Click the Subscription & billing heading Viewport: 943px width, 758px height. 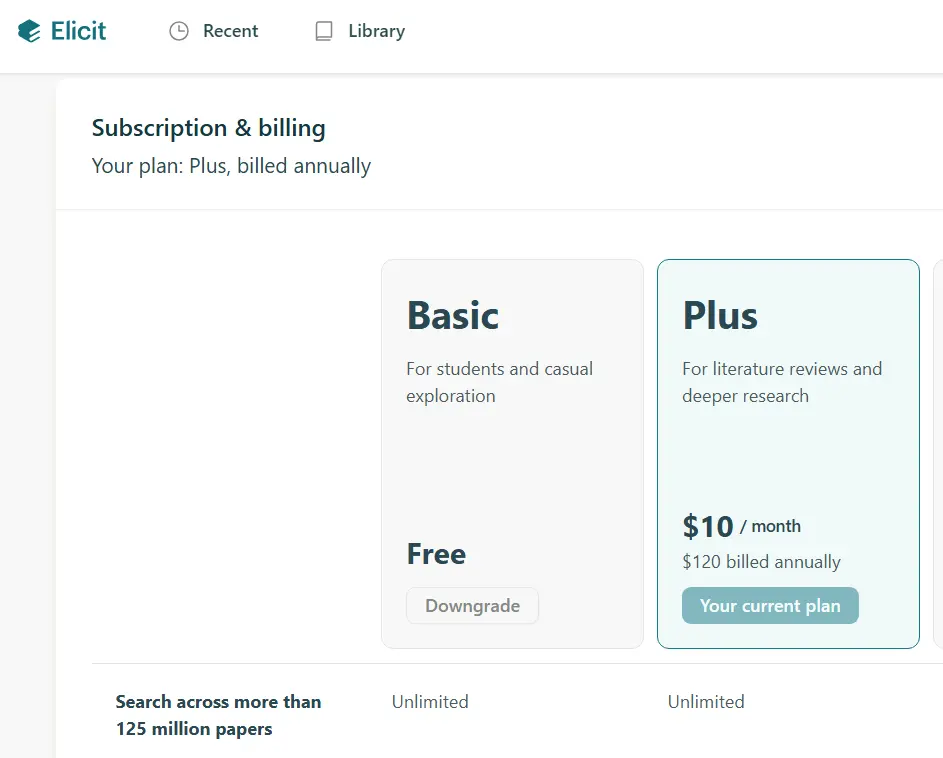(209, 128)
